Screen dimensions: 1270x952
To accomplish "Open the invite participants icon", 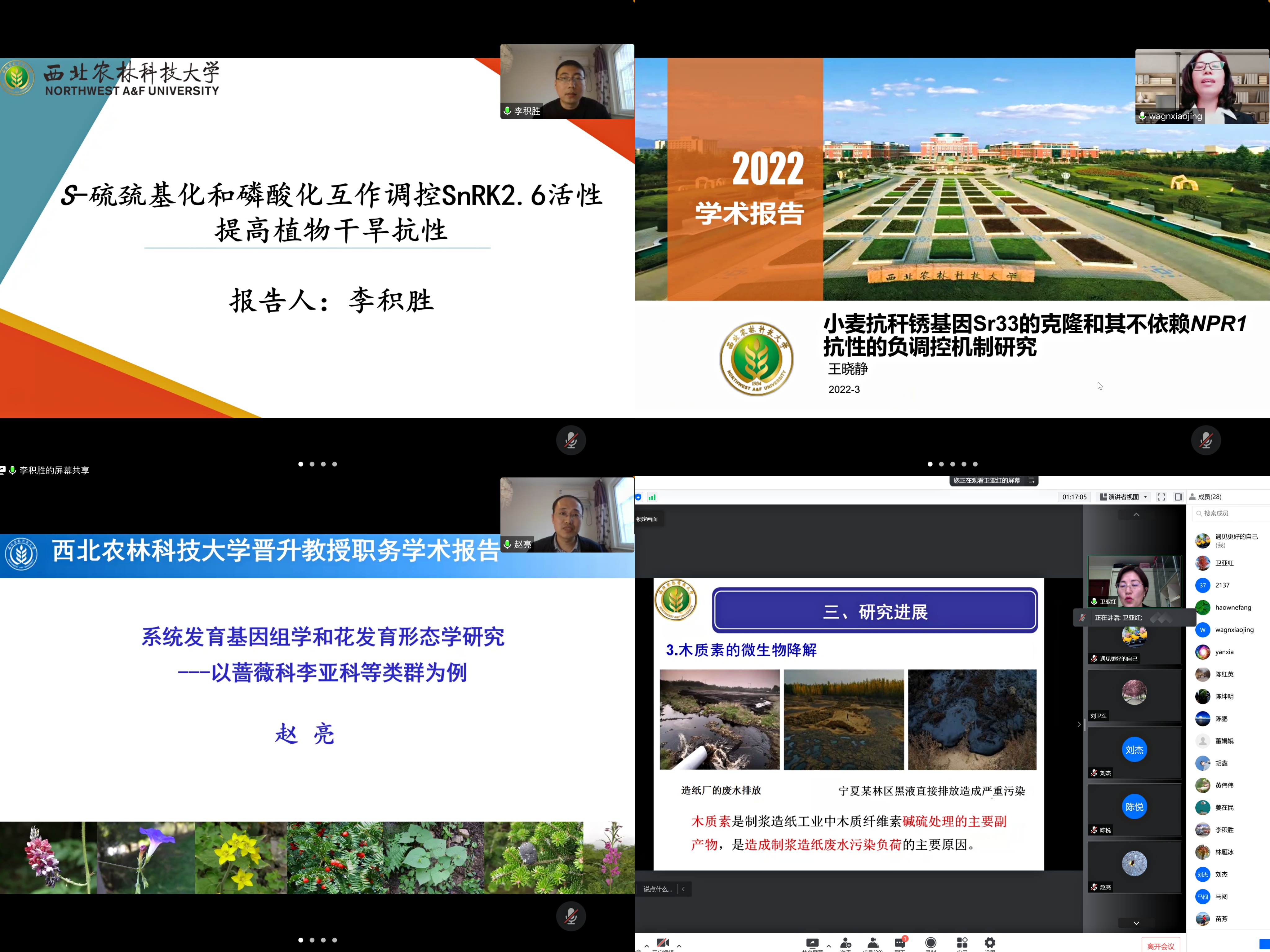I will click(x=845, y=943).
